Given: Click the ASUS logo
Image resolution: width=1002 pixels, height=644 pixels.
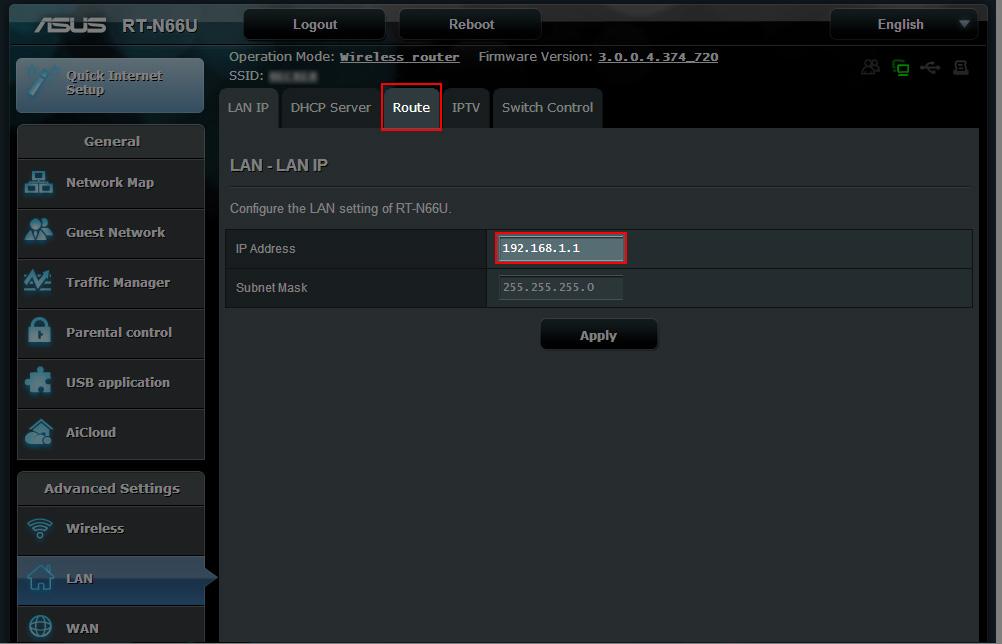Looking at the screenshot, I should [70, 25].
